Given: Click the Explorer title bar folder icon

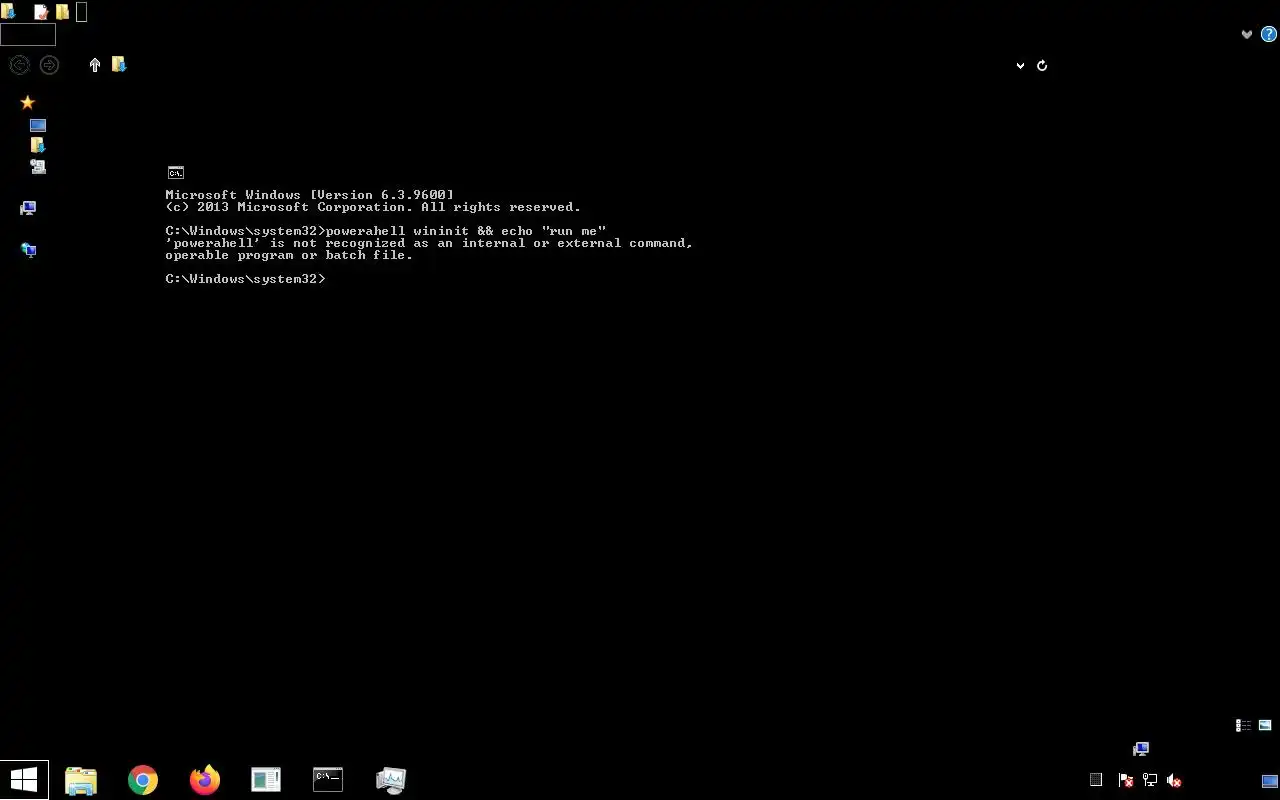Looking at the screenshot, I should (x=8, y=12).
